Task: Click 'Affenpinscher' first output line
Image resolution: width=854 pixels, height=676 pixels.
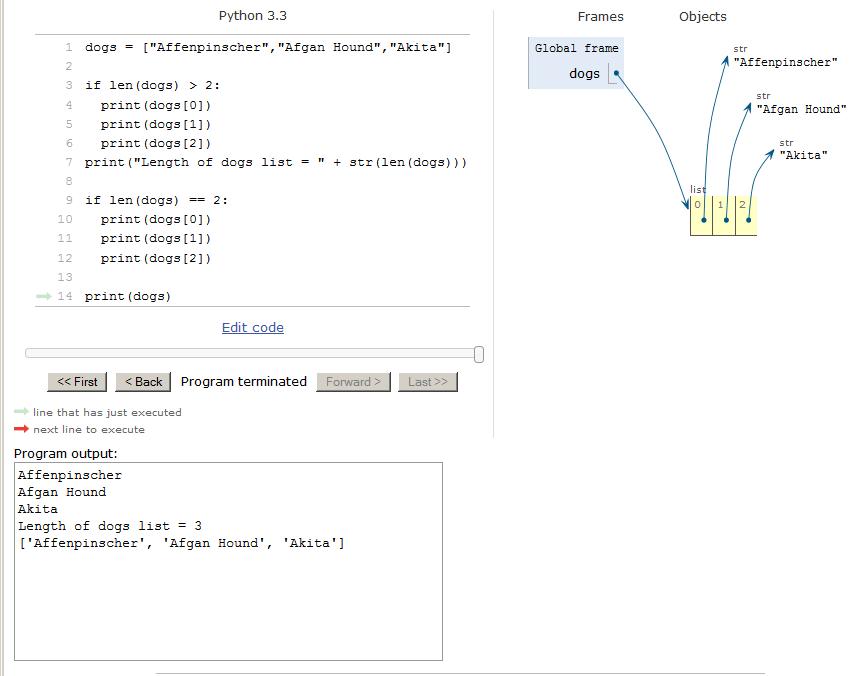Action: [x=70, y=475]
